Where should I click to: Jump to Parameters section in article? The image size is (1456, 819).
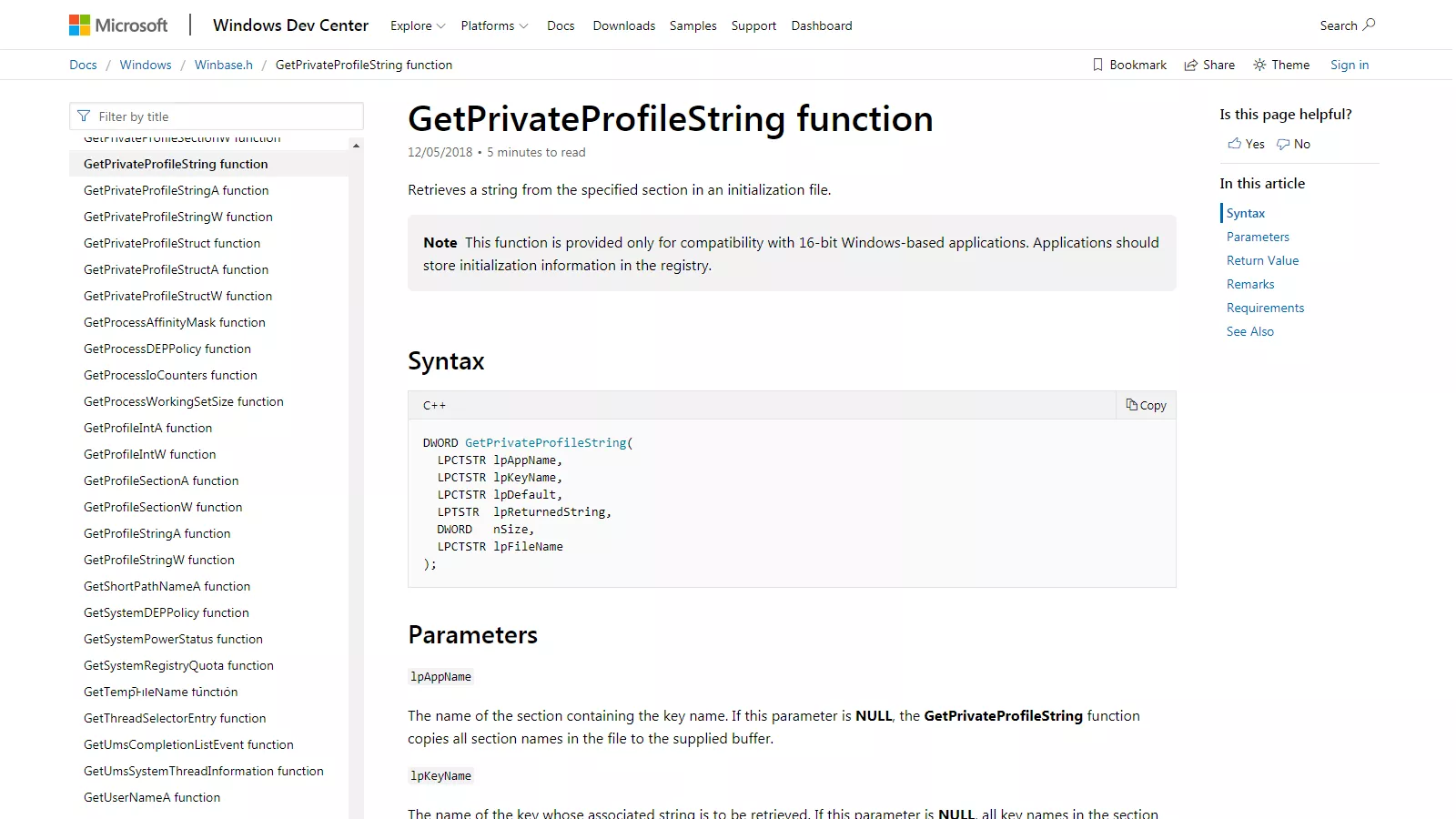[x=1258, y=237]
